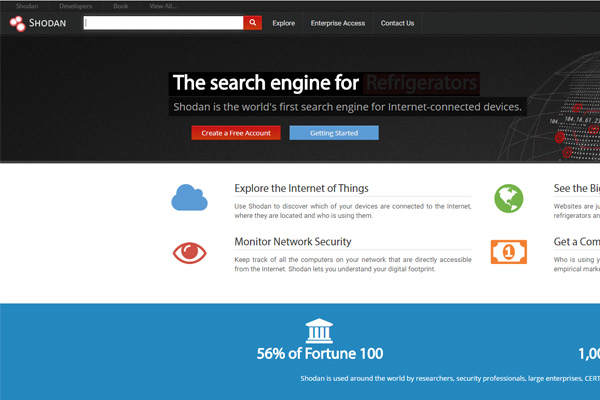Focus the Shodan search input field

click(x=163, y=23)
